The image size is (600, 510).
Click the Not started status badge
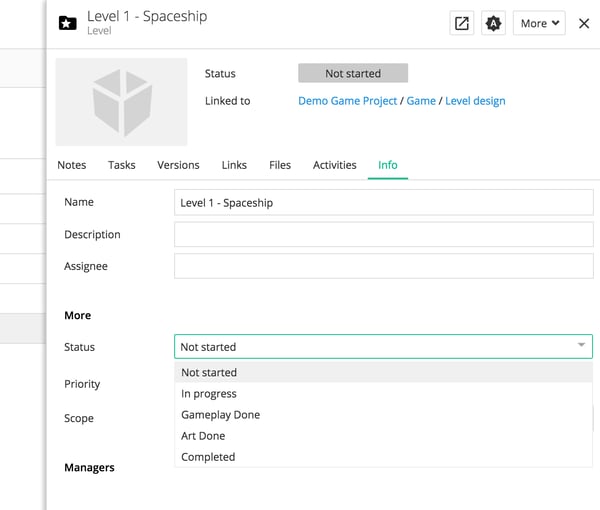tap(353, 73)
